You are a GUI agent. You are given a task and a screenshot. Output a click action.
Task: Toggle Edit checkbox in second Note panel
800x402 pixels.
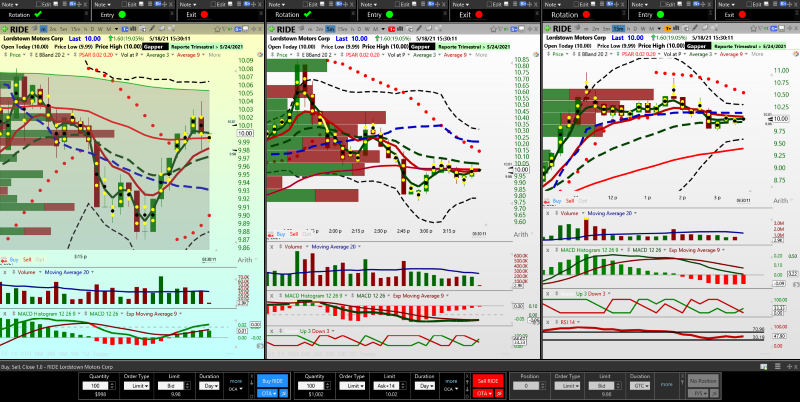124,4
